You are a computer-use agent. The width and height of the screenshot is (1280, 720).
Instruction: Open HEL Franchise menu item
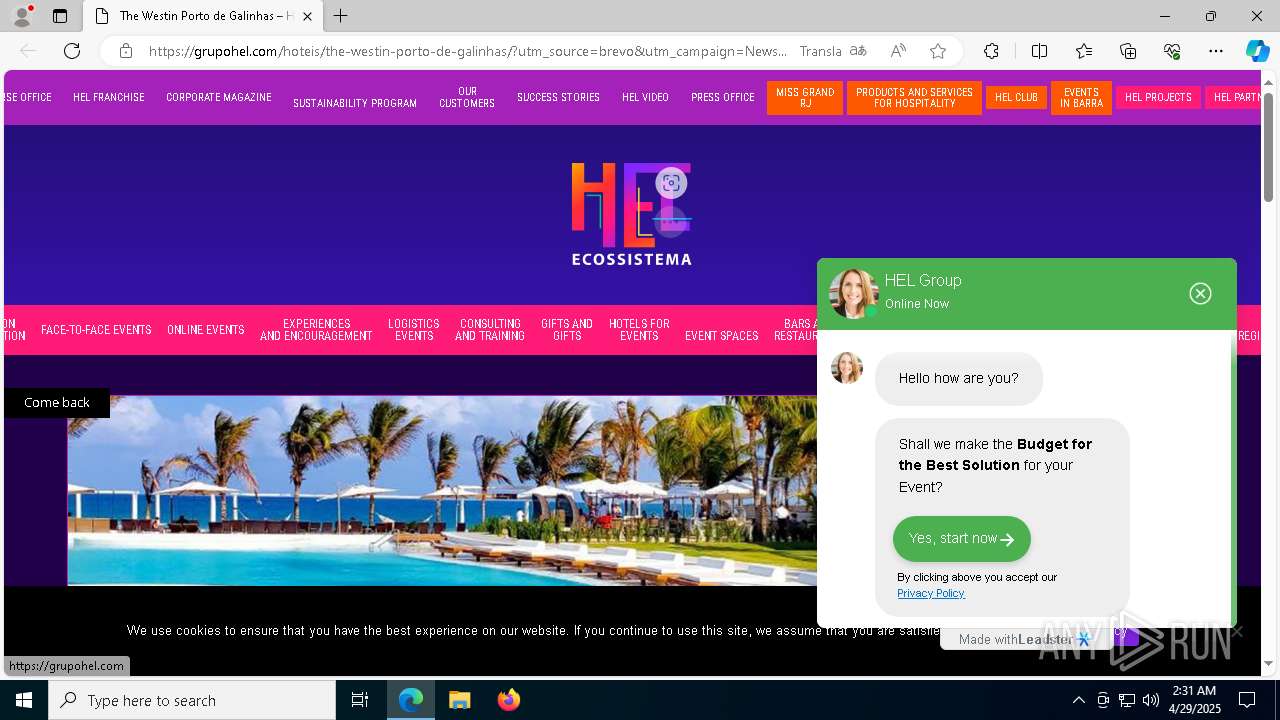click(x=109, y=97)
